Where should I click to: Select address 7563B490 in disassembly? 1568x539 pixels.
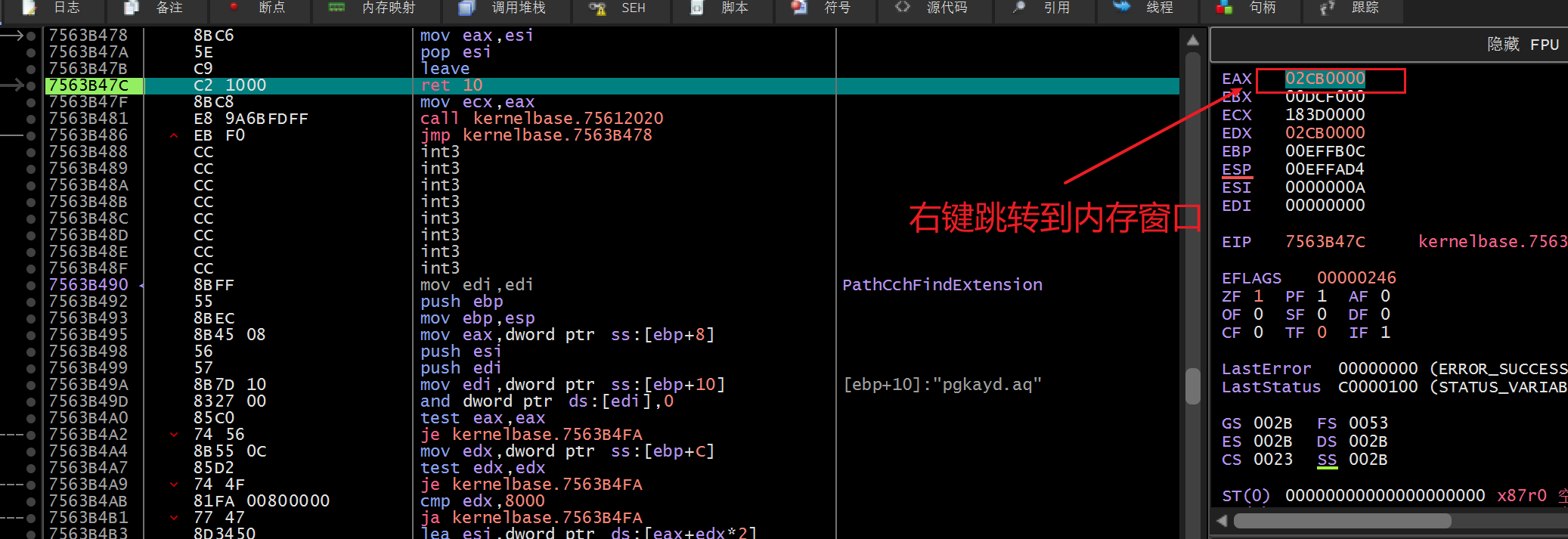(x=88, y=285)
